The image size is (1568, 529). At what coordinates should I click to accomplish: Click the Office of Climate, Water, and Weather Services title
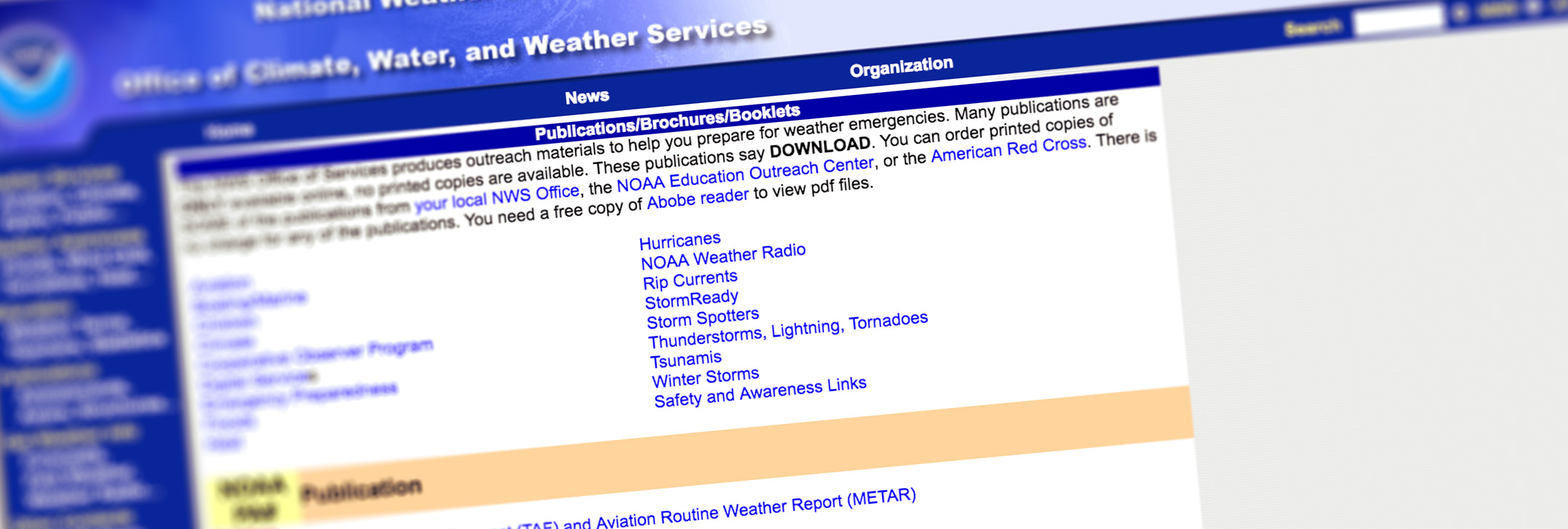(441, 56)
